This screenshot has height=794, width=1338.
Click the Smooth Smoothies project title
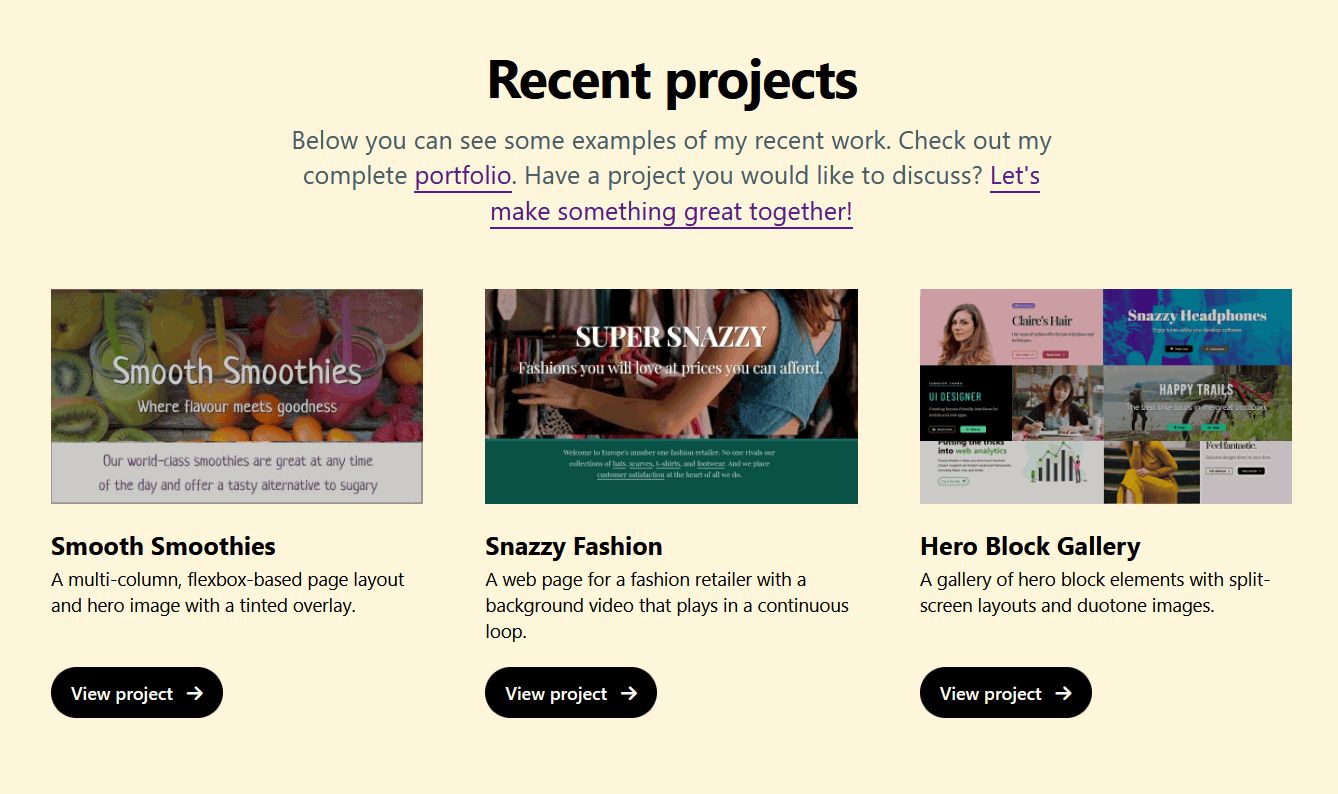163,546
